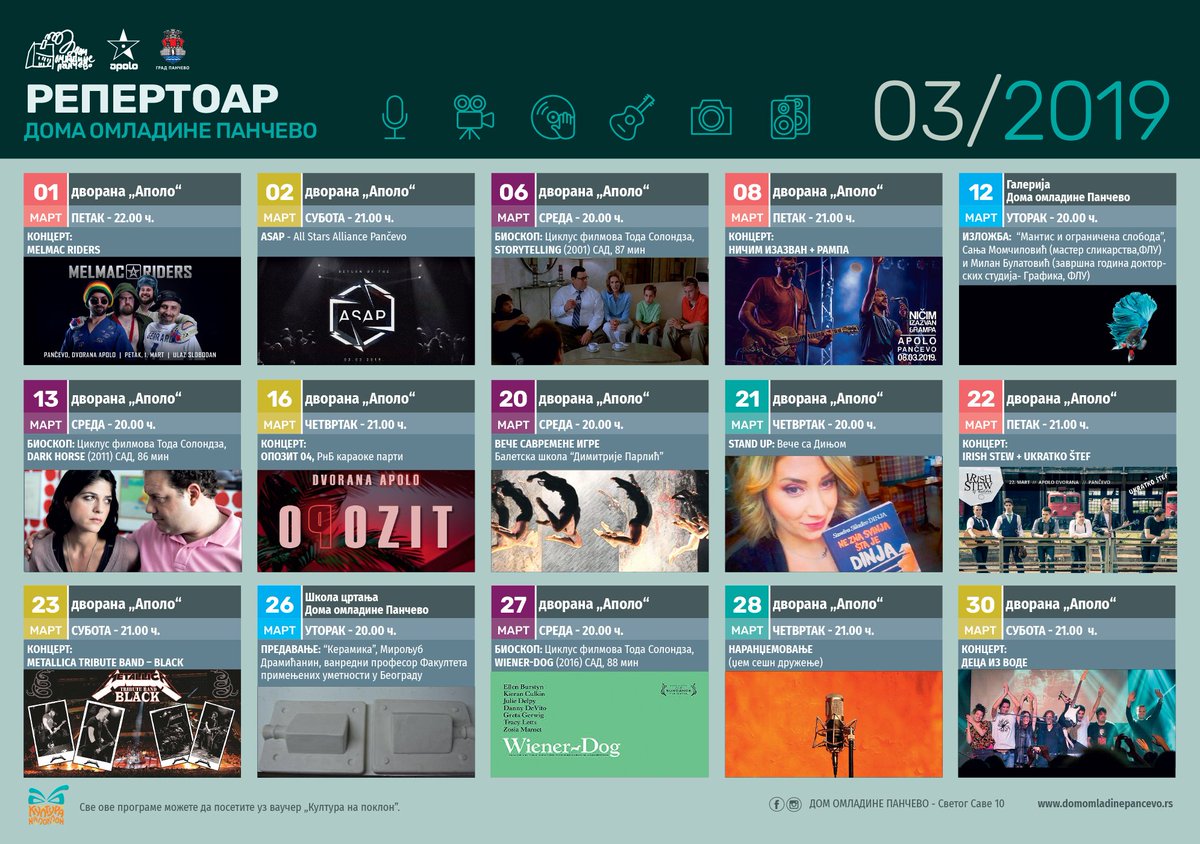Select the date box 01 МАРТ

click(46, 200)
